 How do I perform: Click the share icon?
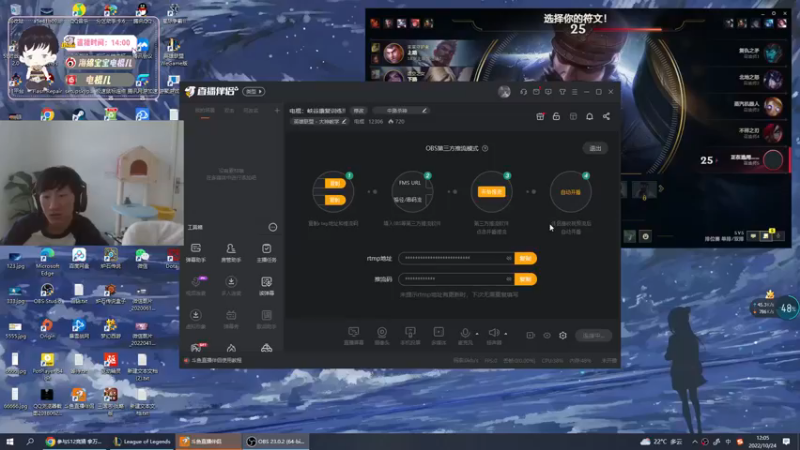606,116
